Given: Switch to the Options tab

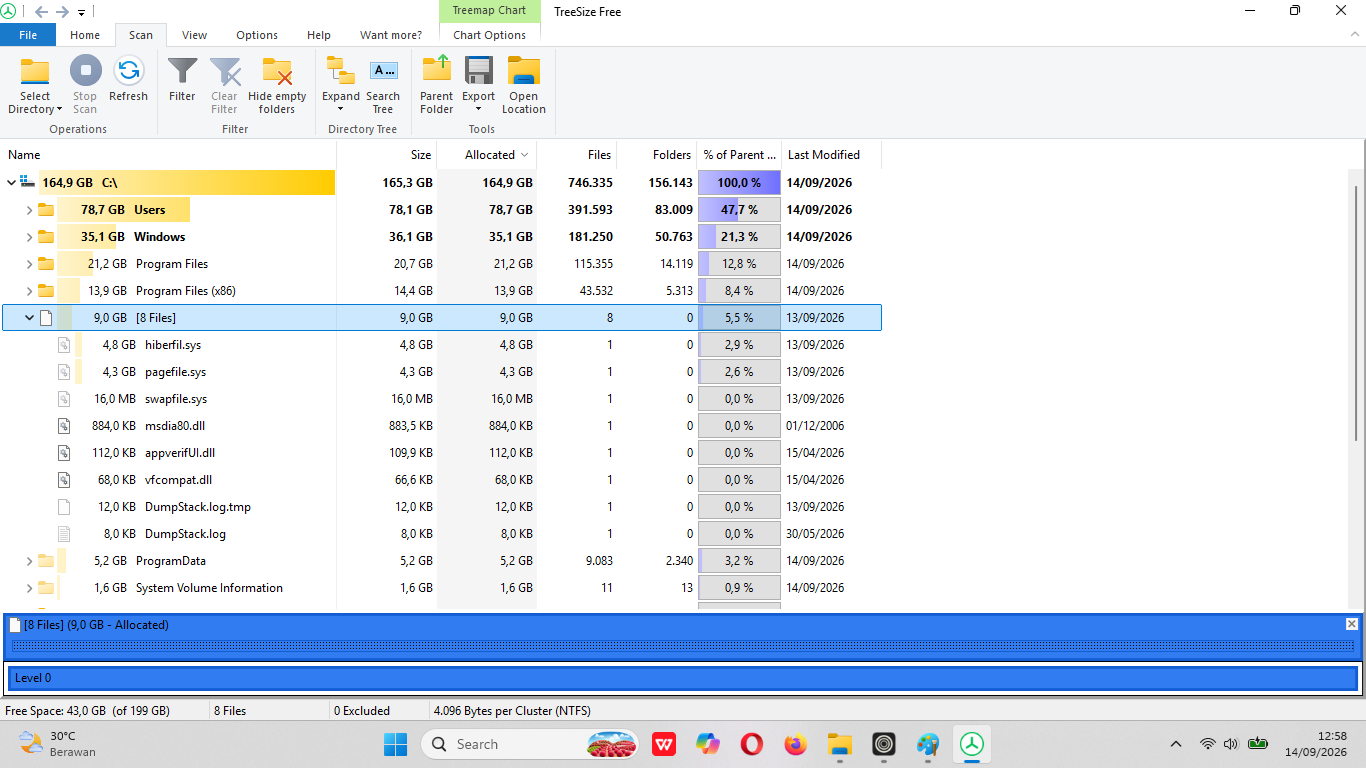Looking at the screenshot, I should (x=257, y=35).
